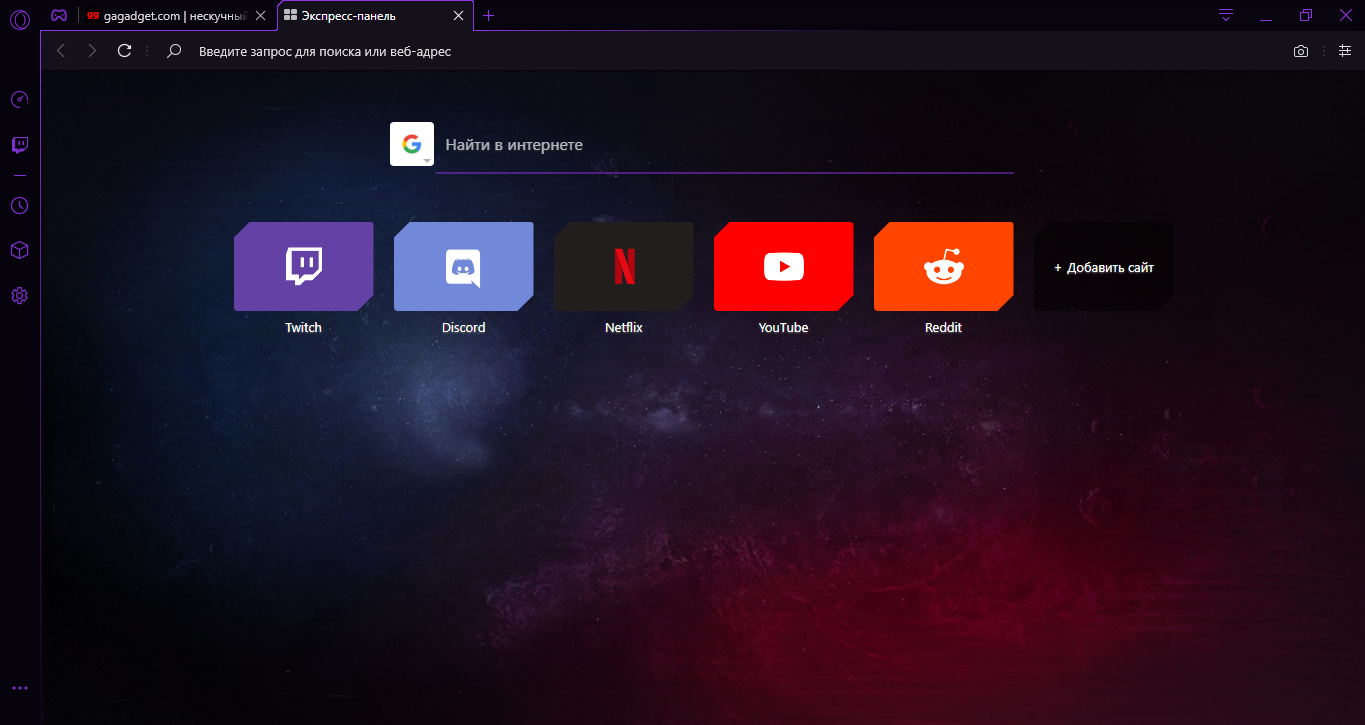Expand sidebar three-dots options
Image resolution: width=1365 pixels, height=725 pixels.
coord(19,688)
